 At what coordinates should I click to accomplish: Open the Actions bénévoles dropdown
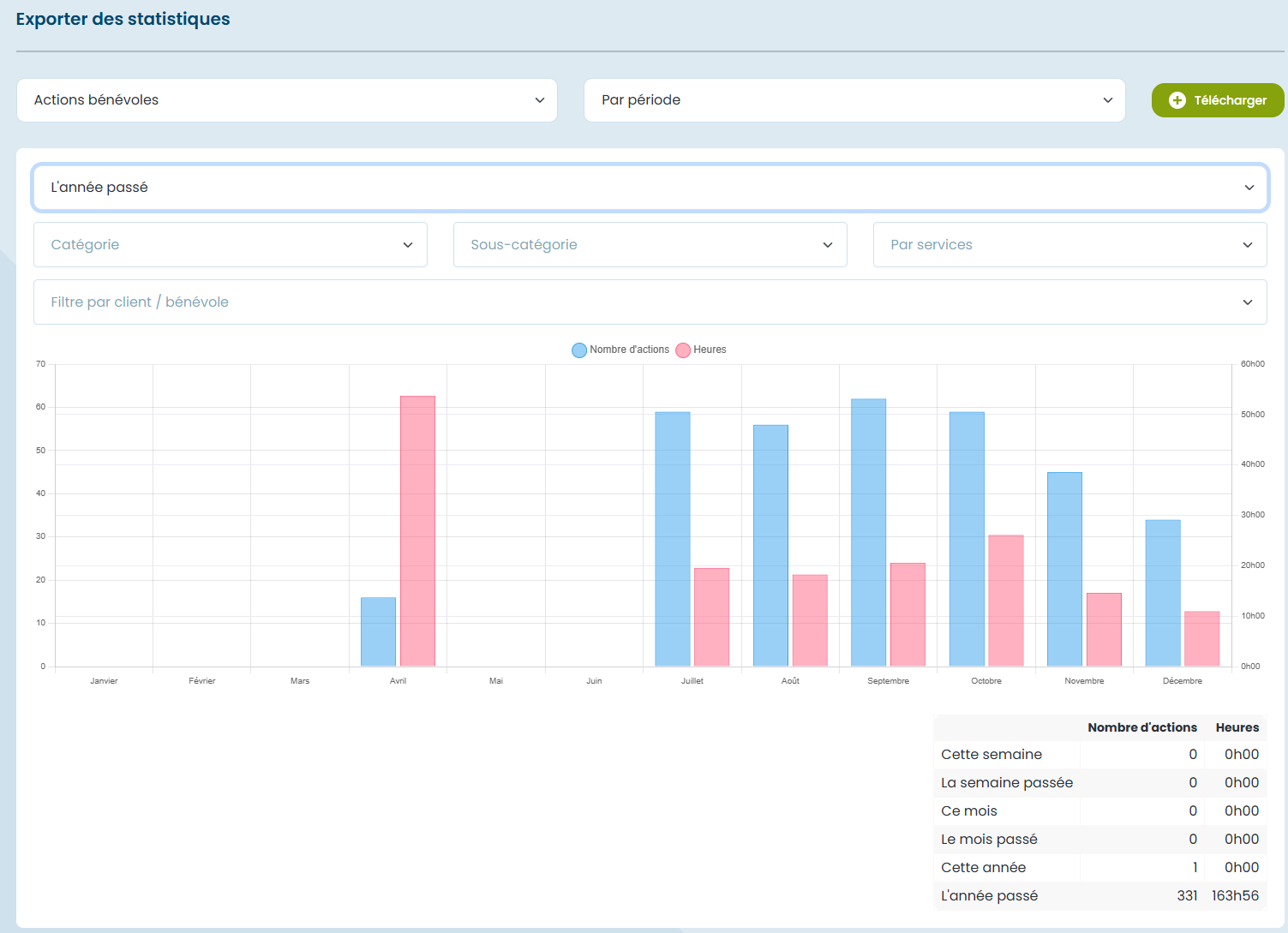point(287,100)
